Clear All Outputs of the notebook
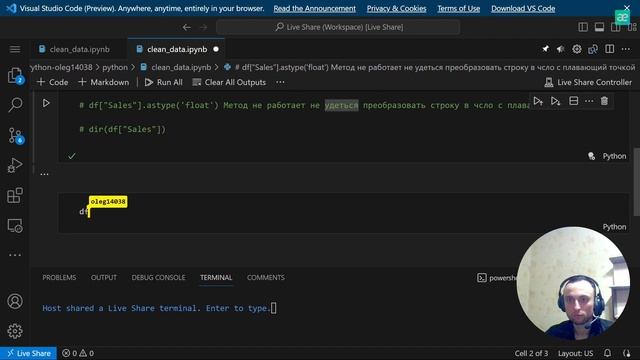640x360 pixels. click(229, 82)
